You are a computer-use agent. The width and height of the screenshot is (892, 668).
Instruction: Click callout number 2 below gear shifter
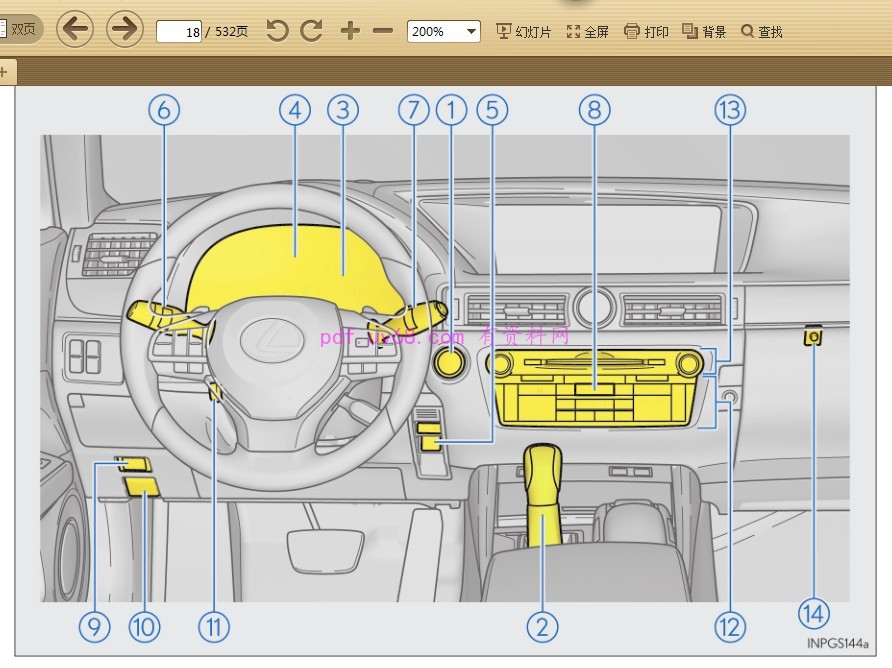[542, 627]
